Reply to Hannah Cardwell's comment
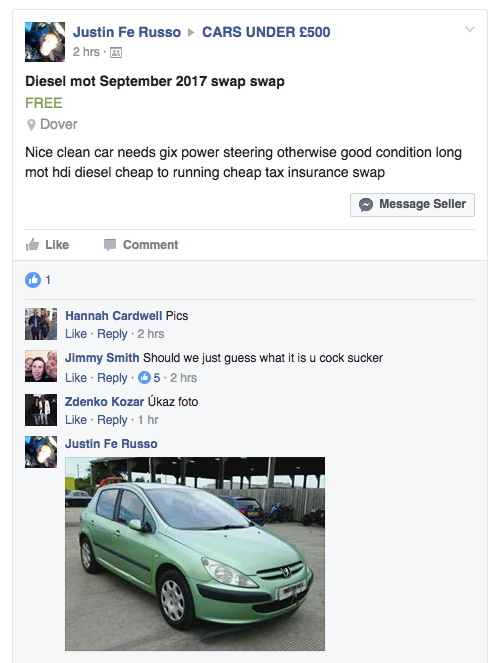The width and height of the screenshot is (495, 663). tap(112, 334)
